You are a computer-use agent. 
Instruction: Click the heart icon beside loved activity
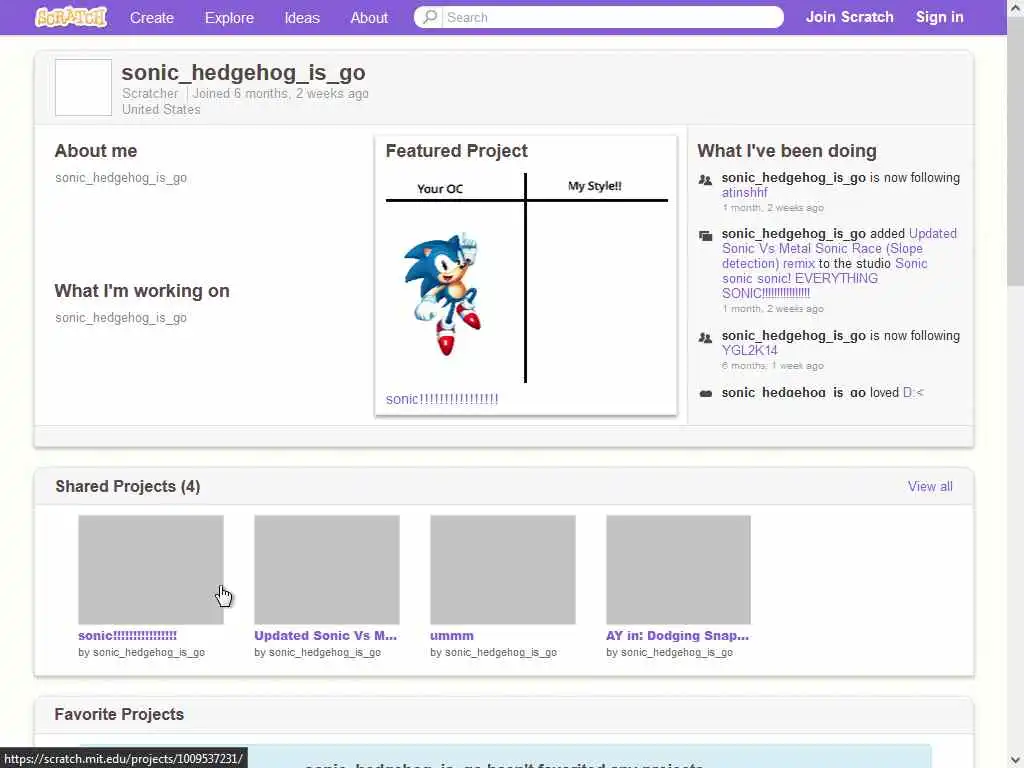coord(705,394)
